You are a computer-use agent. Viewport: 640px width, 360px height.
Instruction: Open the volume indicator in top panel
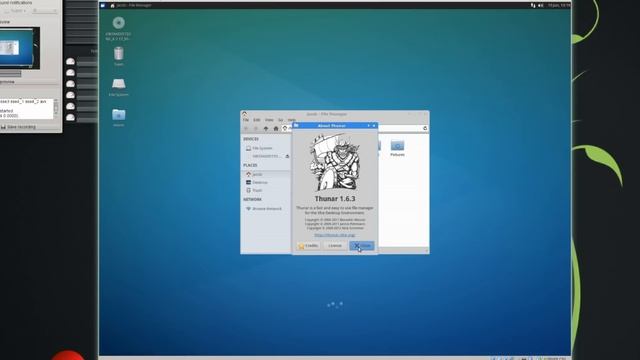[541, 5]
